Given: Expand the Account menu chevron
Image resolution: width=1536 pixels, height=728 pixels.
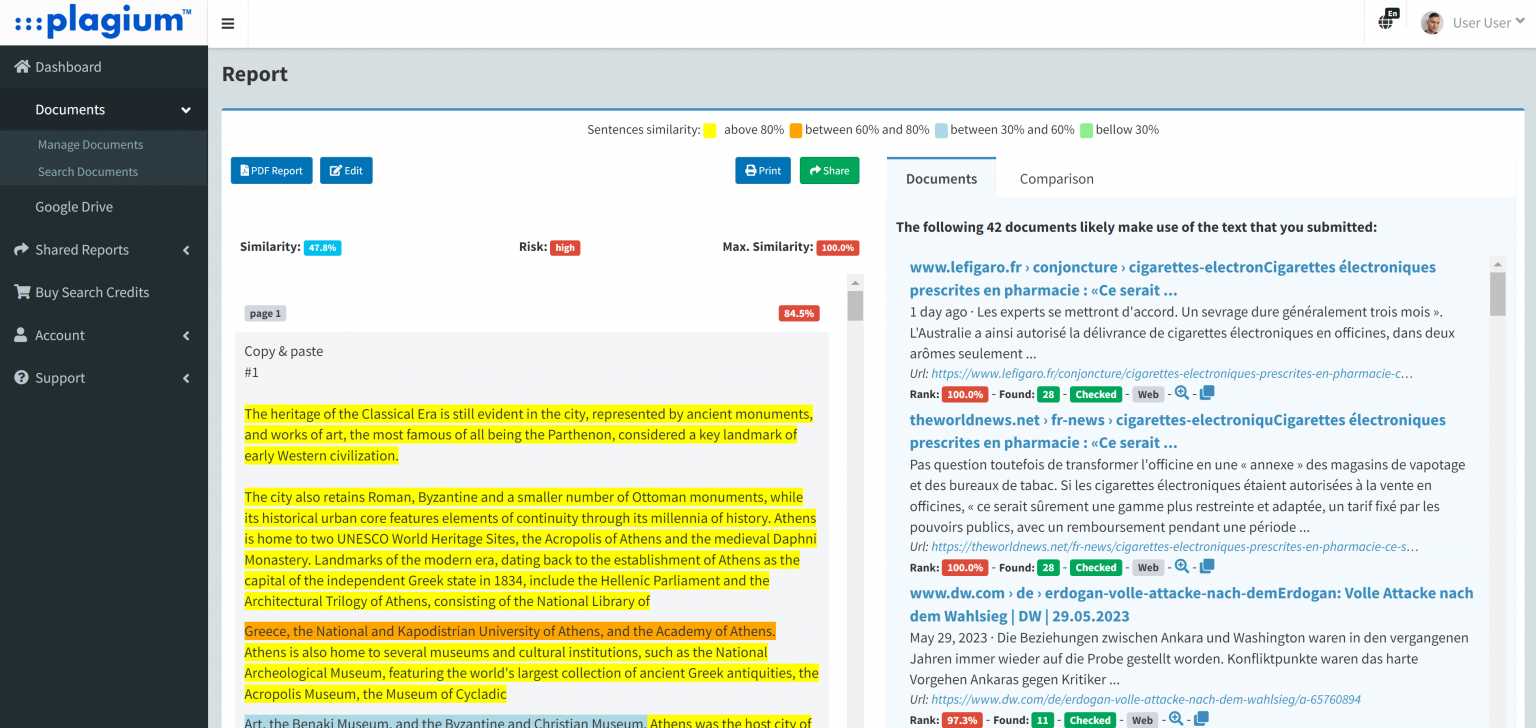Looking at the screenshot, I should [185, 335].
